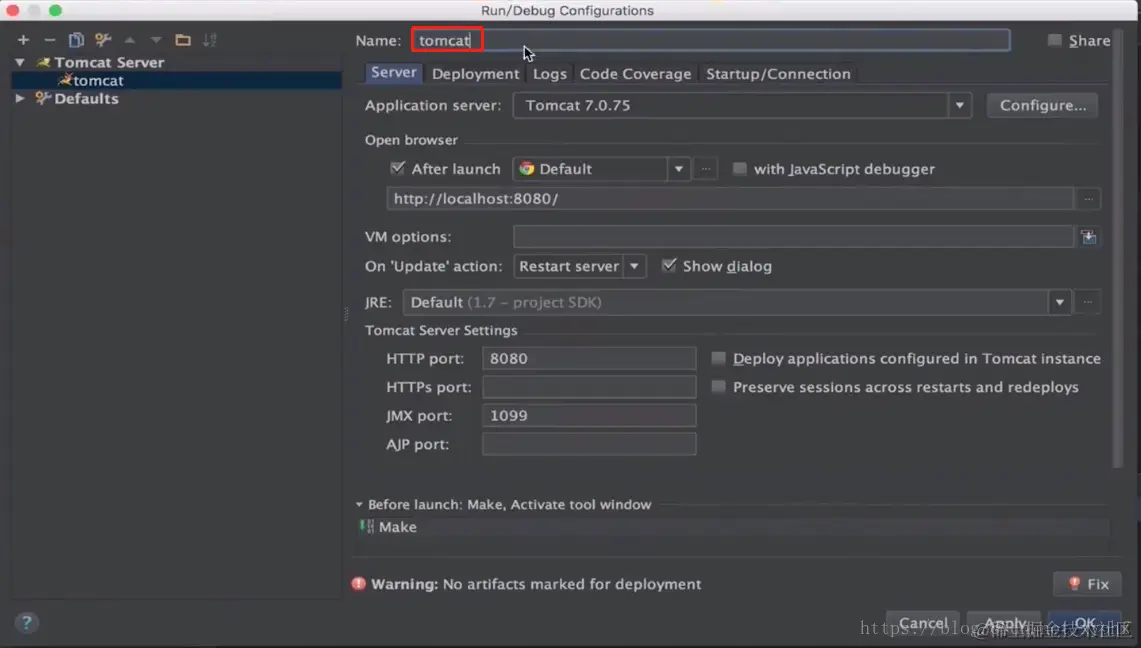Click the help question mark icon
This screenshot has width=1141, height=648.
click(x=26, y=623)
